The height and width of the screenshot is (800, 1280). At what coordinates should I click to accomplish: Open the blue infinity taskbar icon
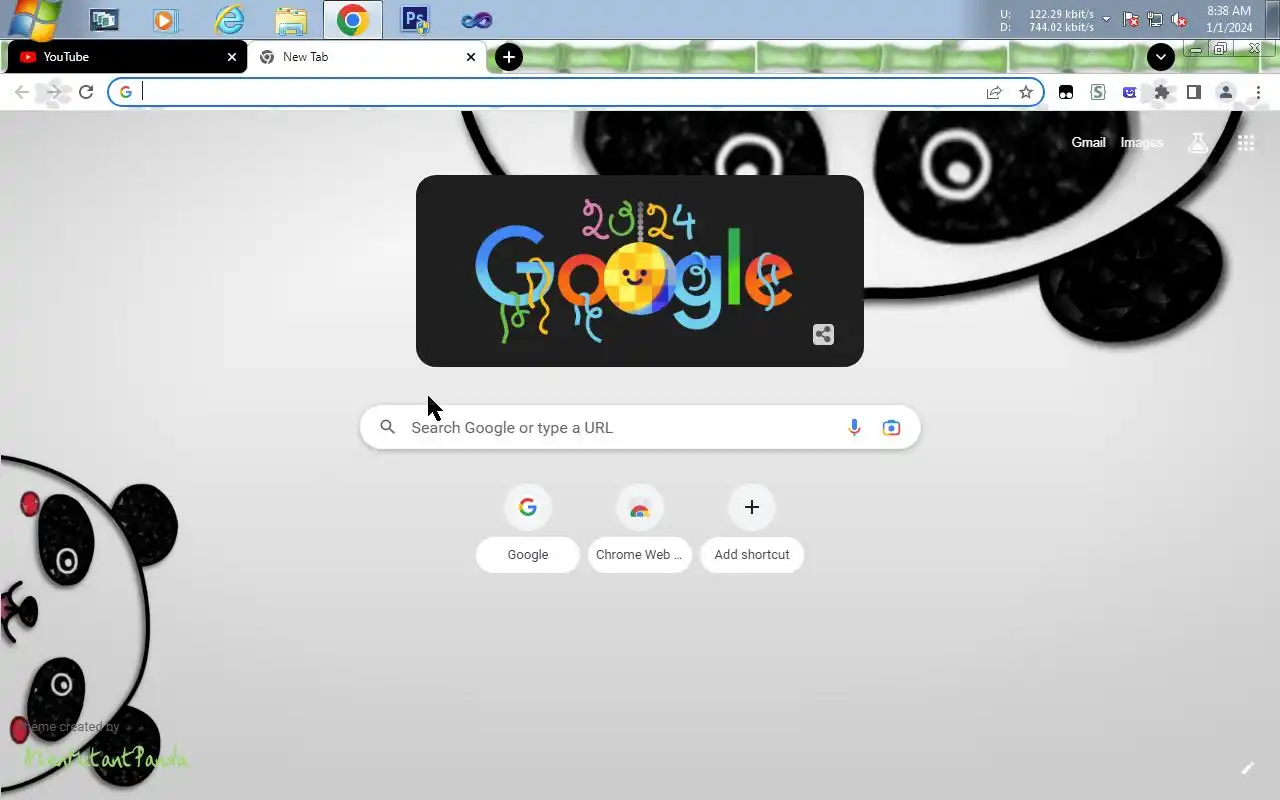point(477,19)
